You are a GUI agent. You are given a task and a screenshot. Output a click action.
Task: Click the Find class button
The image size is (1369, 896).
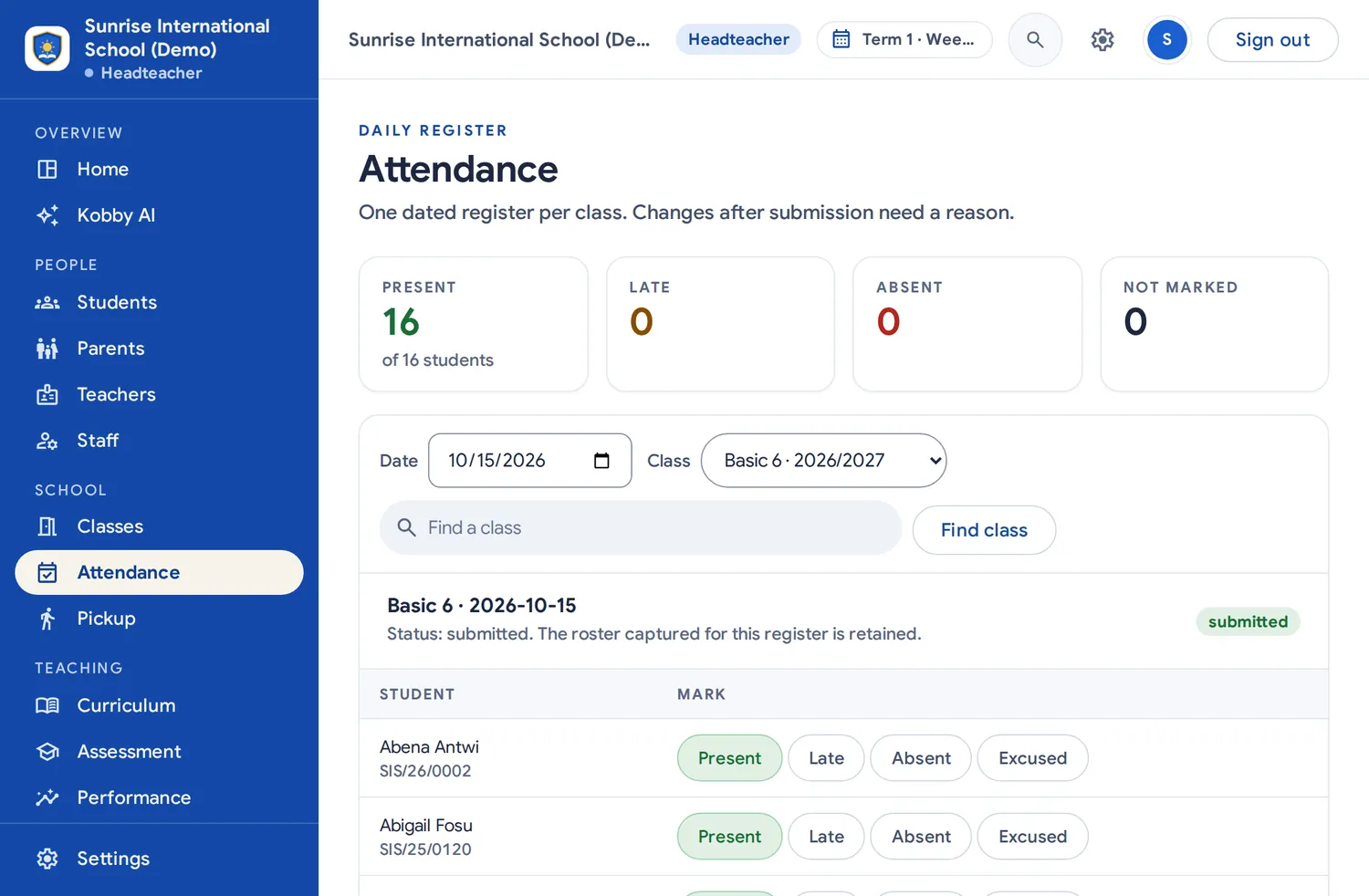pos(984,530)
